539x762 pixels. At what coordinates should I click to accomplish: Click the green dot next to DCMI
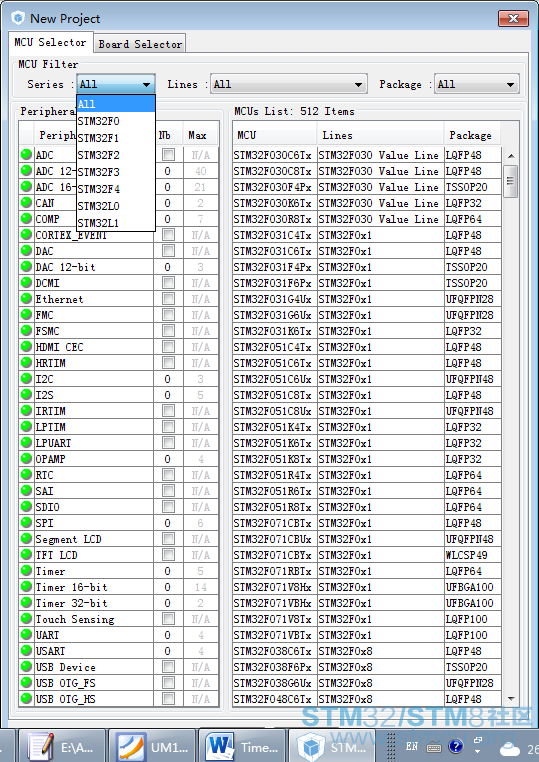(x=26, y=283)
